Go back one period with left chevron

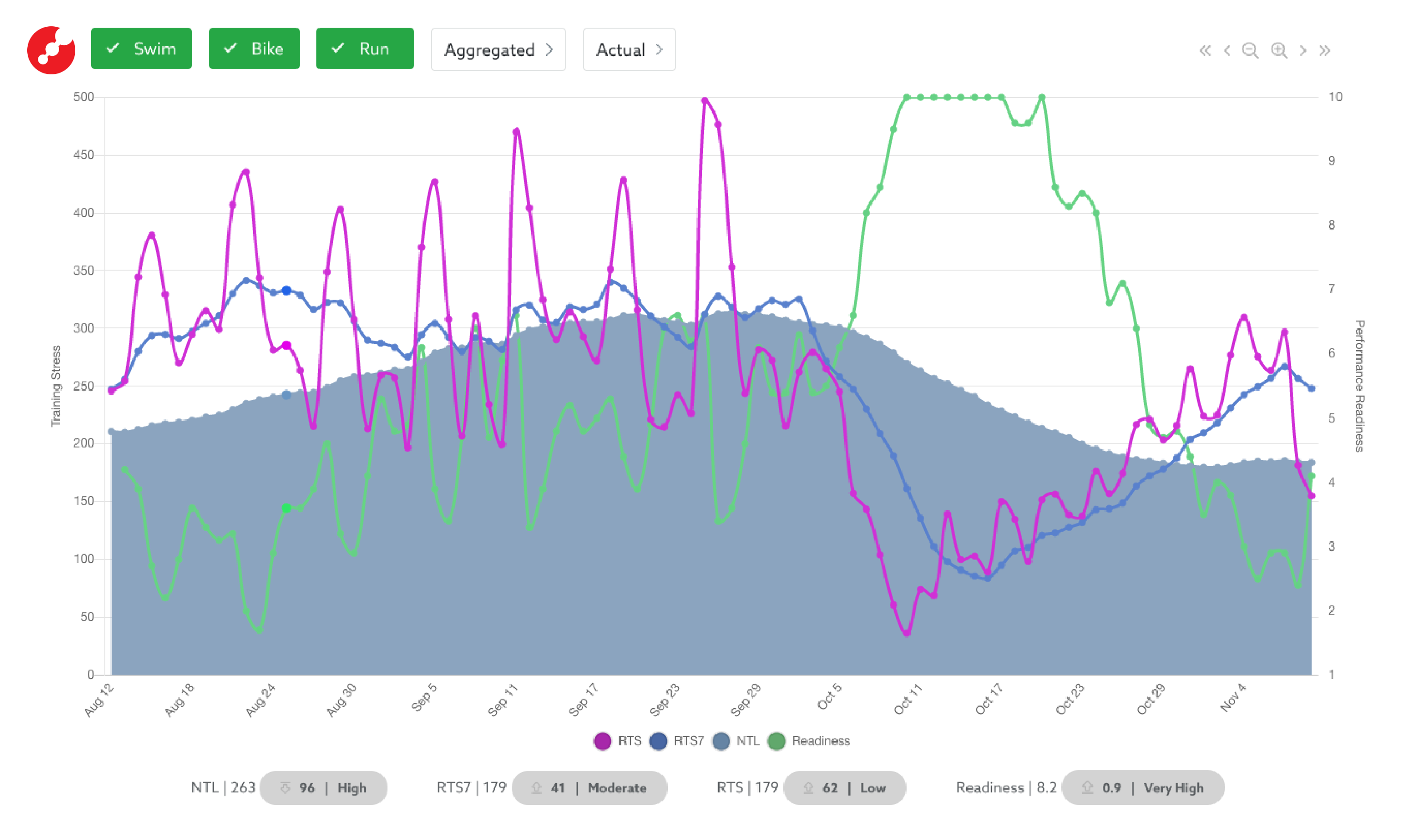coord(1226,50)
